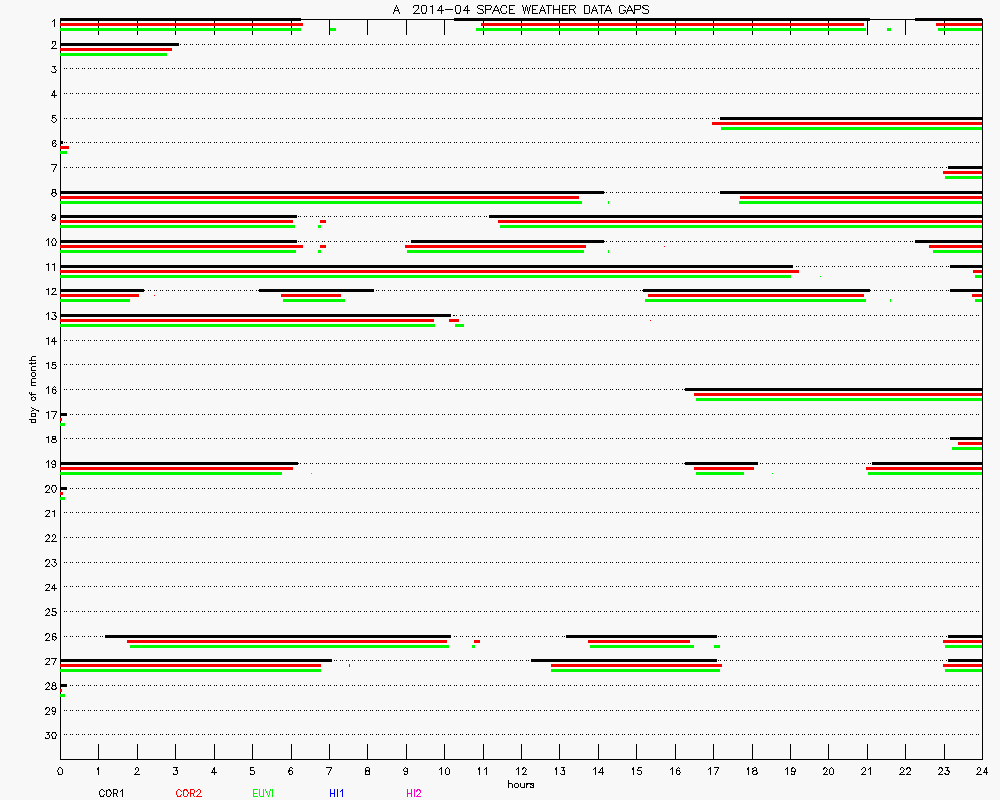Click hour 24 tick label on x-axis
Screen dimensions: 1000x800
coord(981,771)
